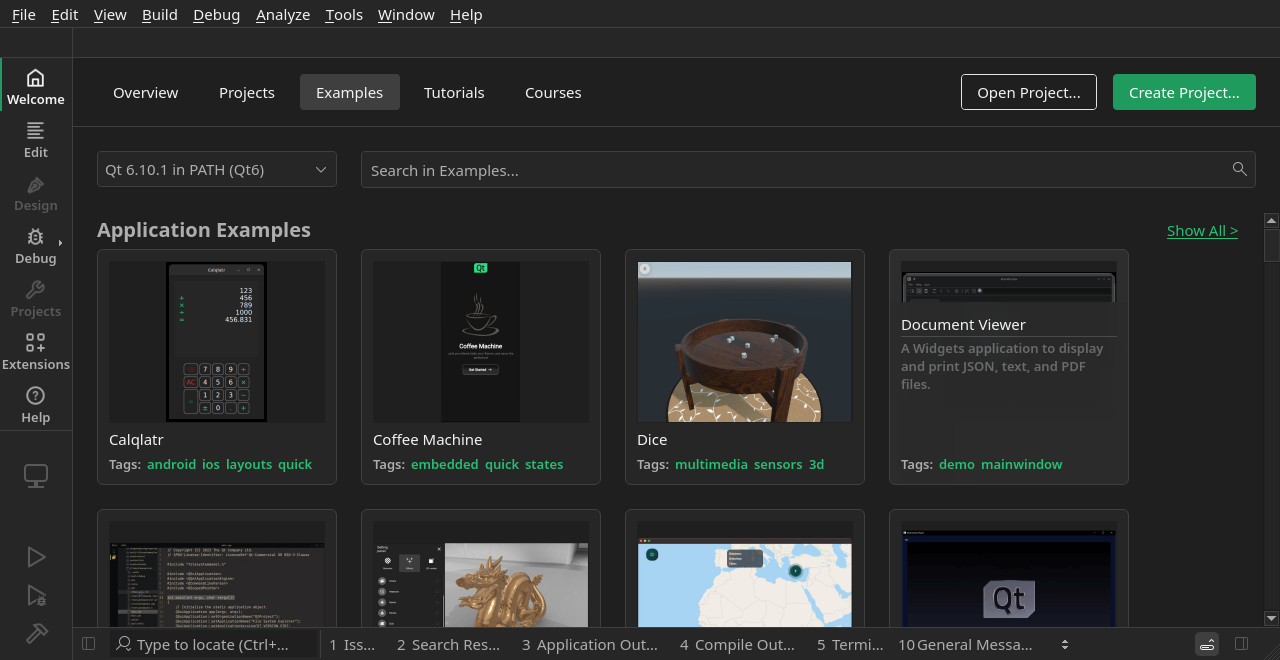Click the Start Debugging icon
The image size is (1280, 660).
coord(36,596)
